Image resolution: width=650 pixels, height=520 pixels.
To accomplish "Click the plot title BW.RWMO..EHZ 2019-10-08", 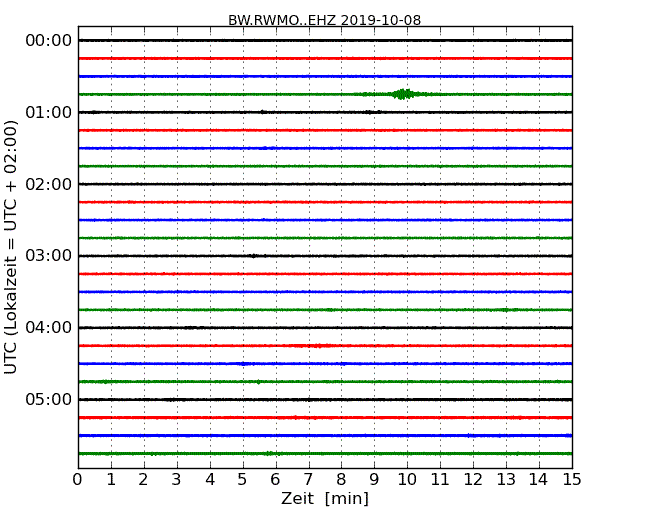I will click(325, 20).
